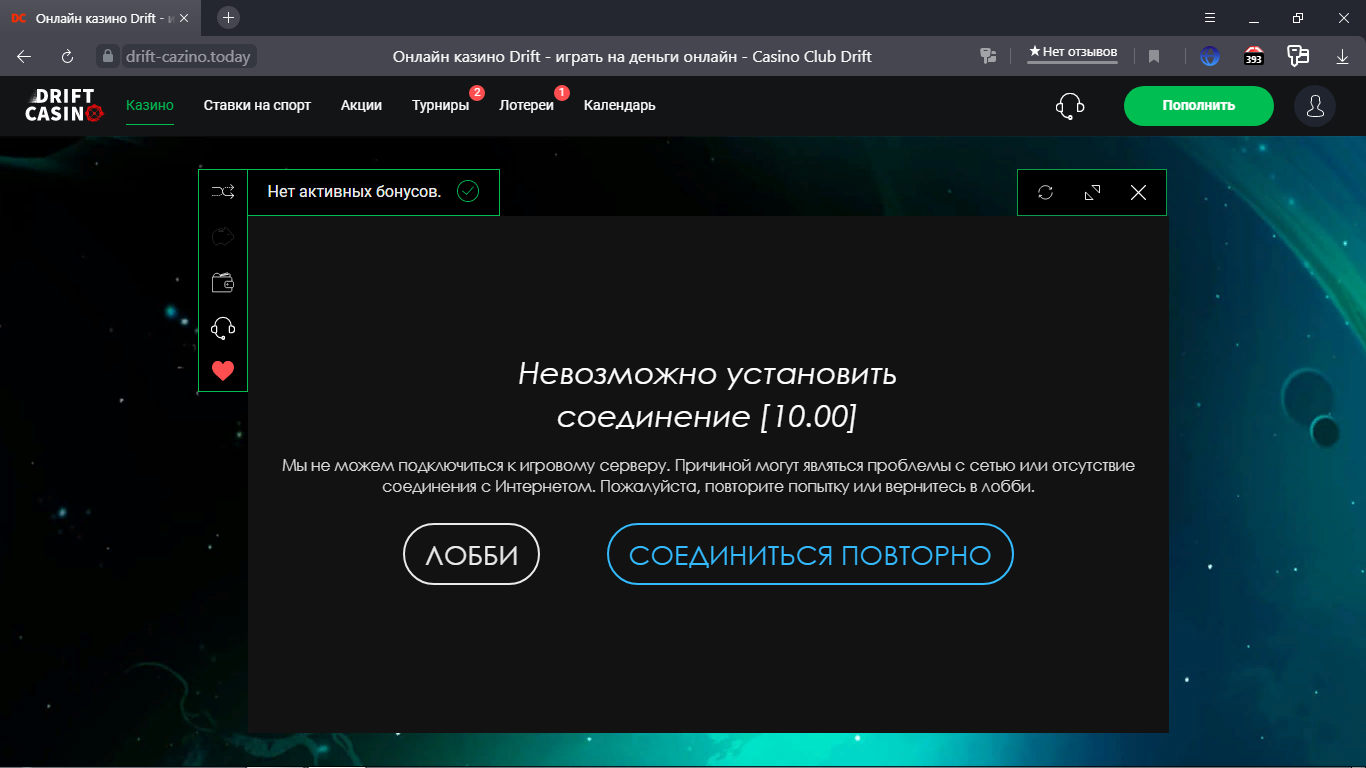1366x768 pixels.
Task: Go to Ставки на спорт section
Action: click(x=257, y=105)
